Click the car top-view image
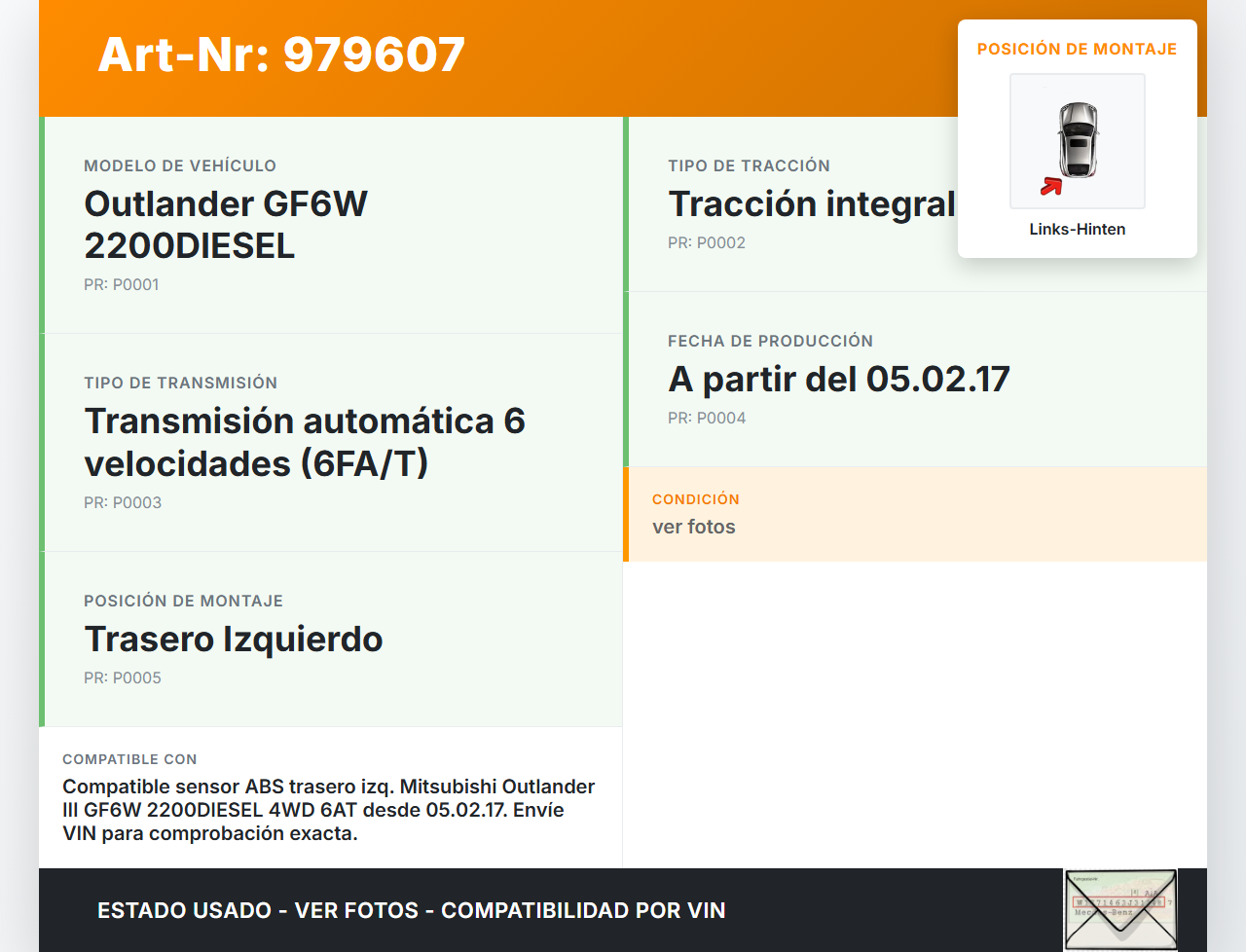 click(1078, 139)
